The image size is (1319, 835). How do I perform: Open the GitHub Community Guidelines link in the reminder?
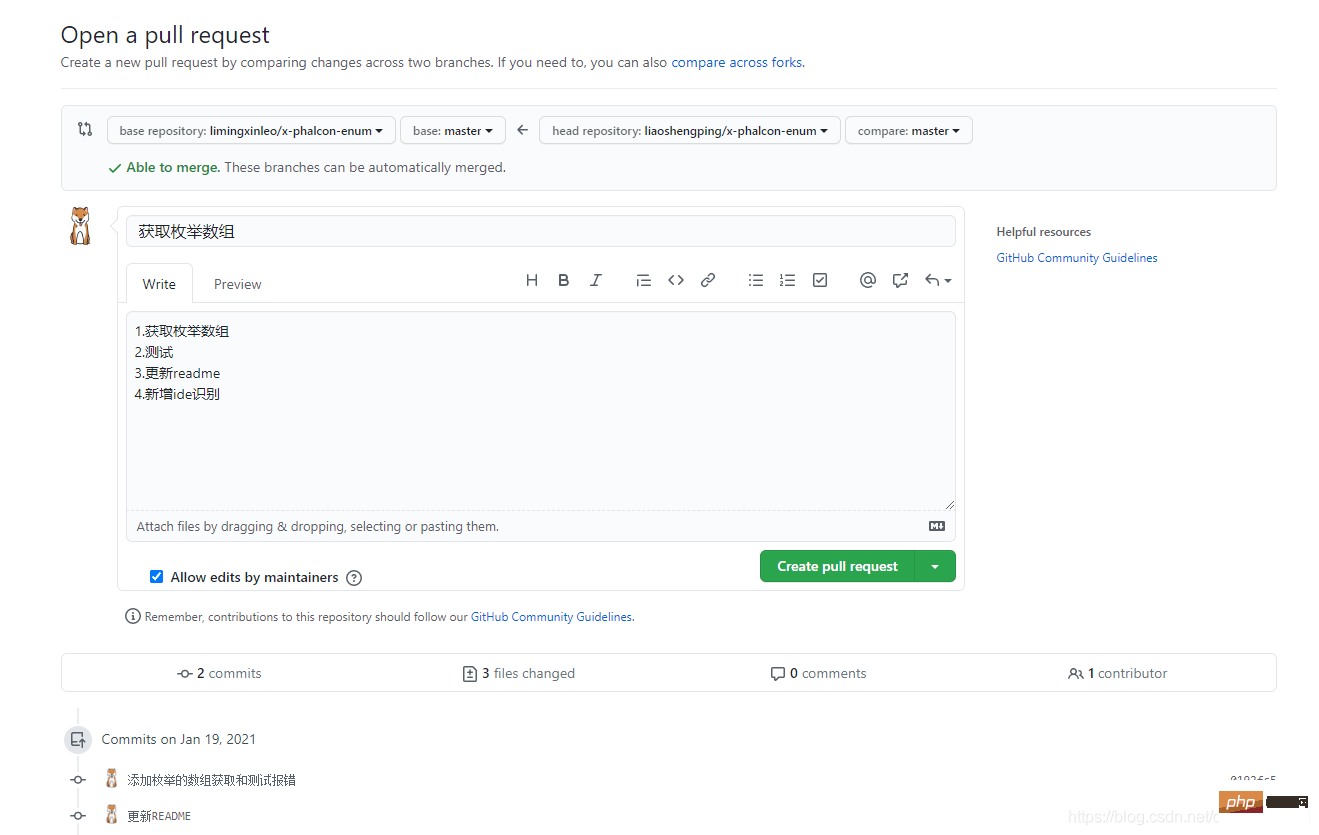pos(551,617)
